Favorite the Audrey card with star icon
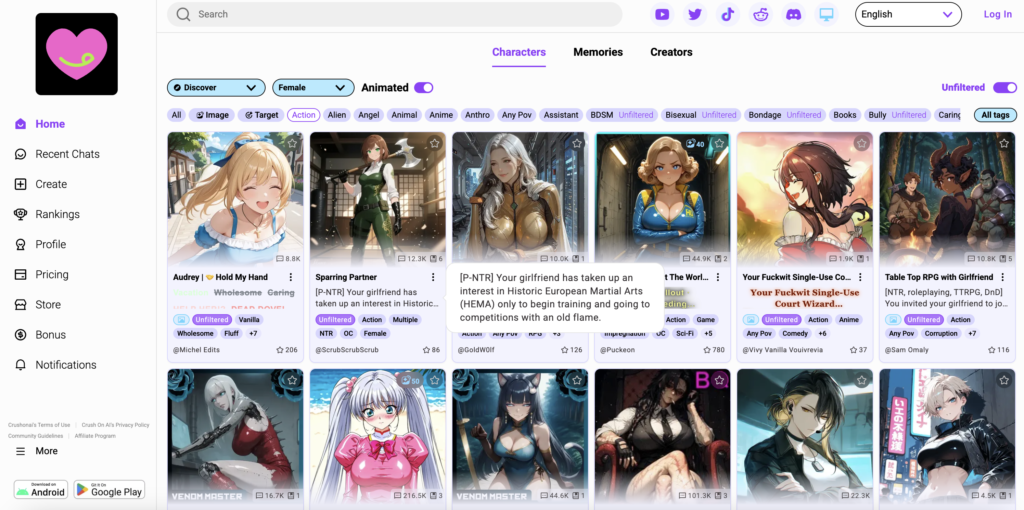 (x=293, y=143)
